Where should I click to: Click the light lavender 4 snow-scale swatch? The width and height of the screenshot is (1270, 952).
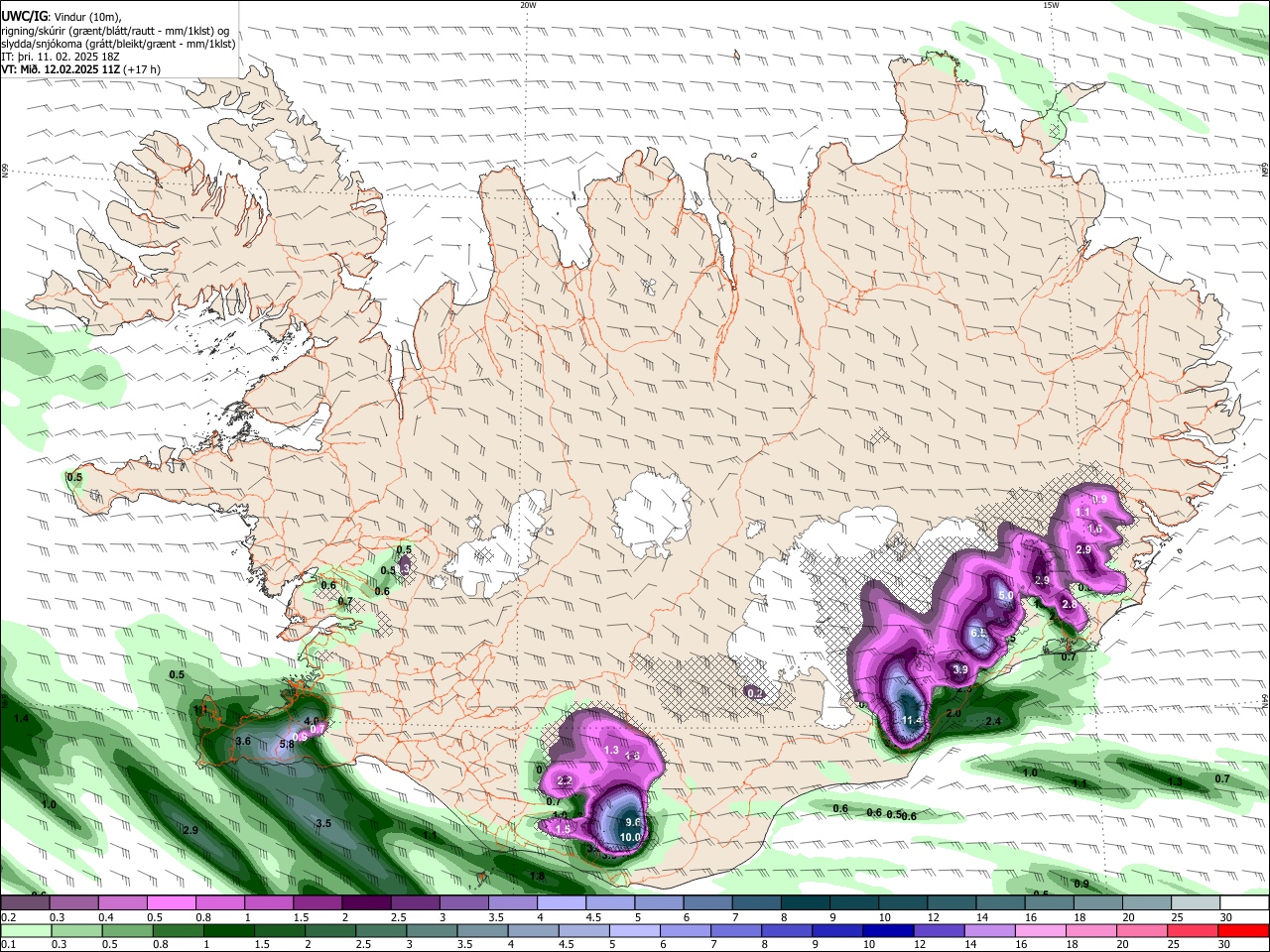tap(561, 903)
